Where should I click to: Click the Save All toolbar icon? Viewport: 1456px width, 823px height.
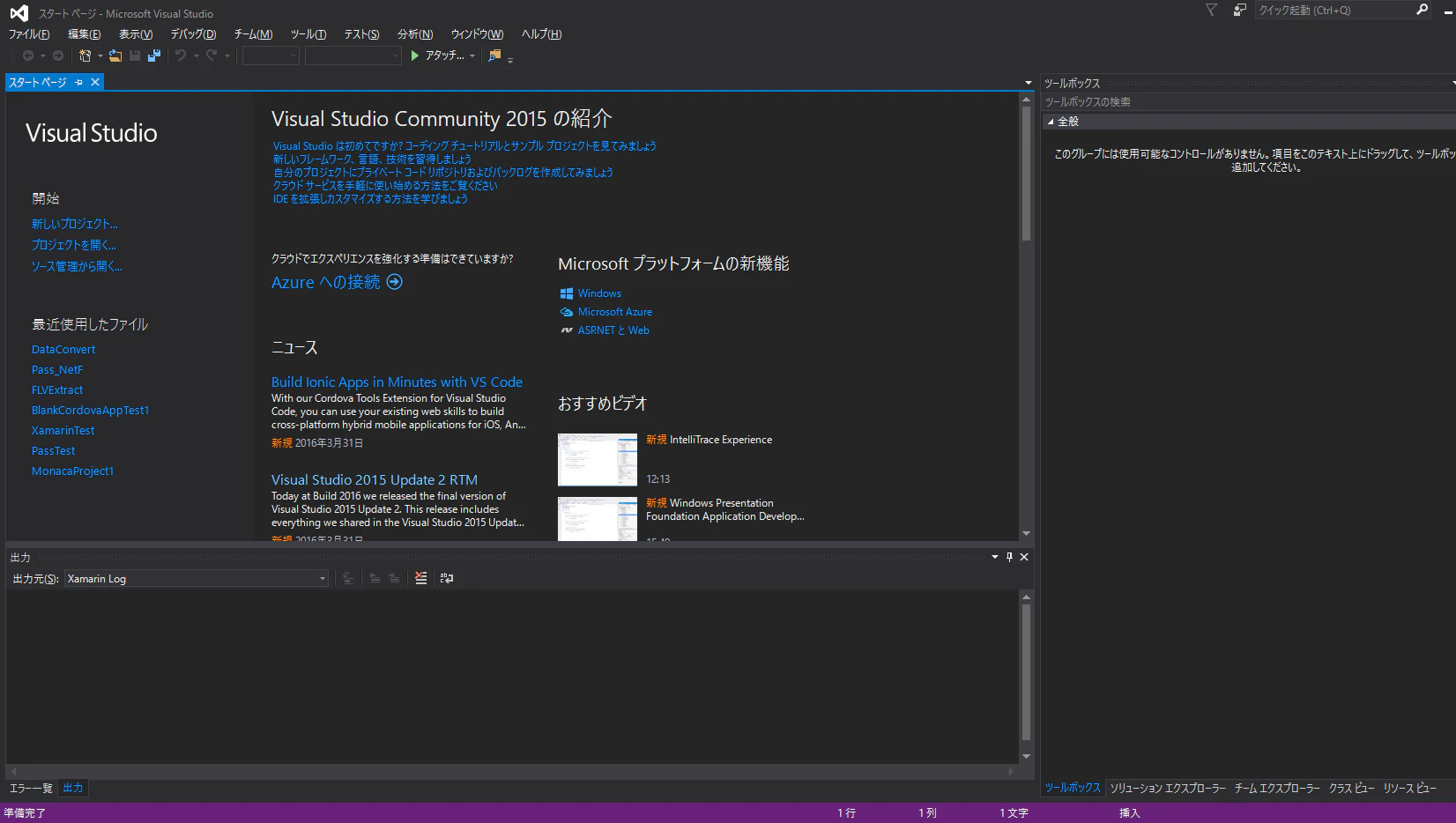coord(154,56)
